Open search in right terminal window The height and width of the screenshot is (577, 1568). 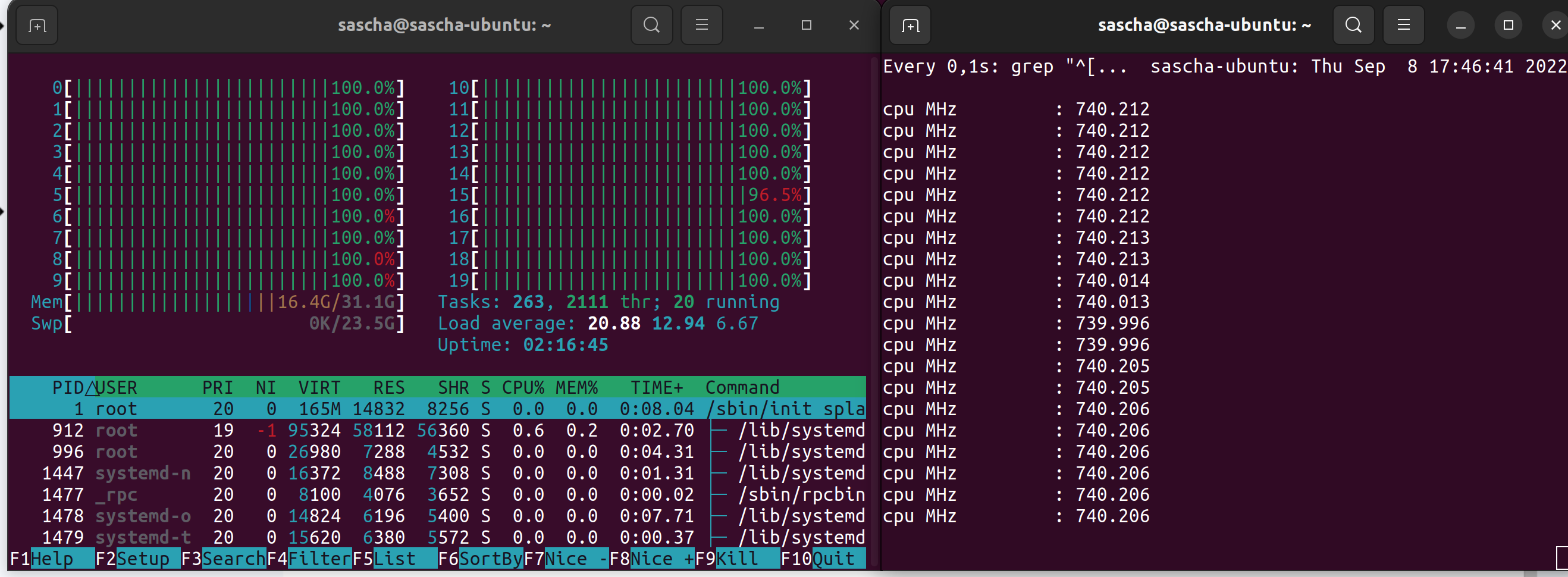click(1353, 25)
